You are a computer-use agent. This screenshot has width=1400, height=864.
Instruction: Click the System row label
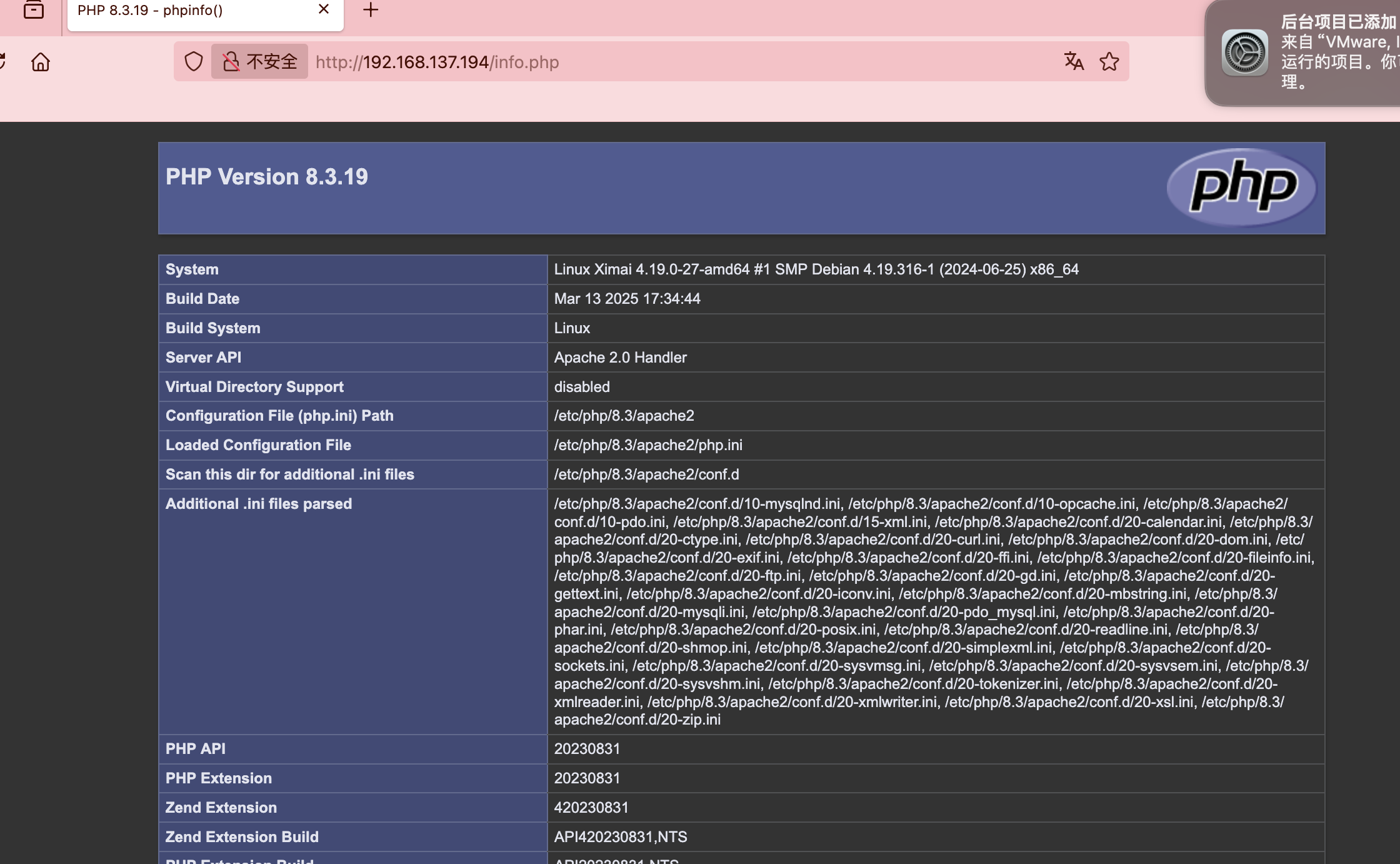pos(192,269)
